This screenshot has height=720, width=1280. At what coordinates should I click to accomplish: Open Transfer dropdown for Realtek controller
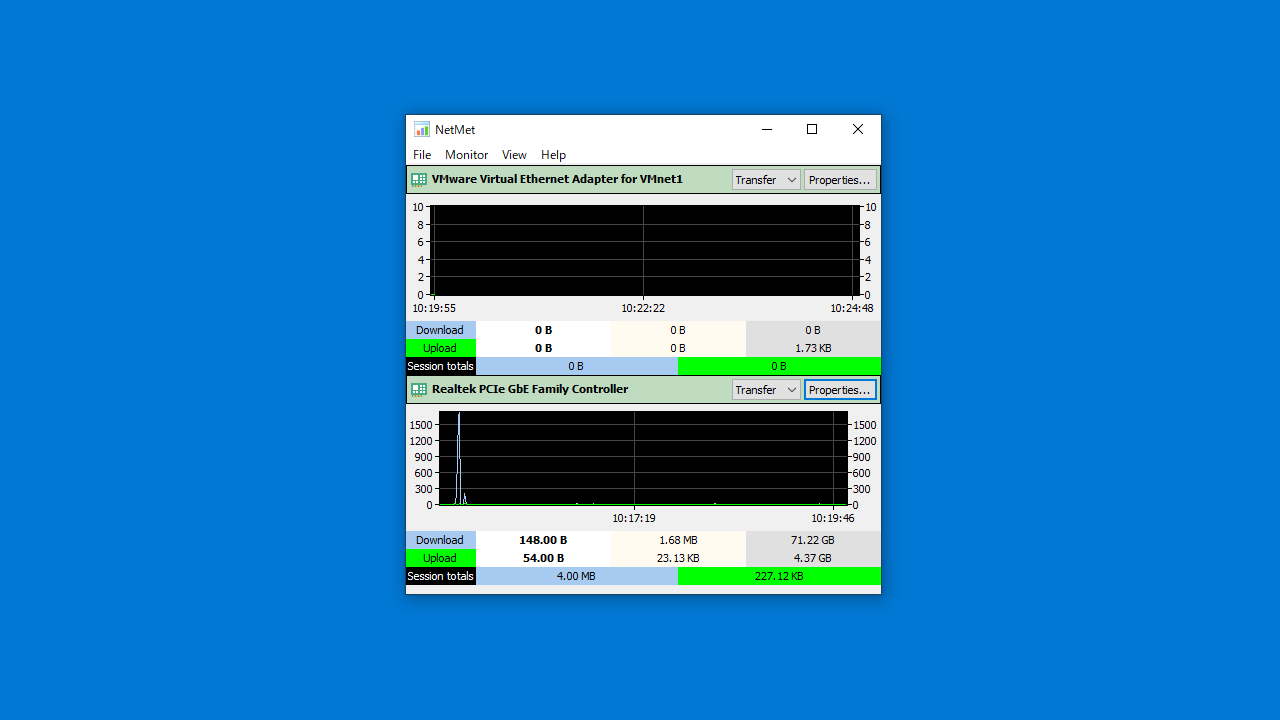pos(766,390)
